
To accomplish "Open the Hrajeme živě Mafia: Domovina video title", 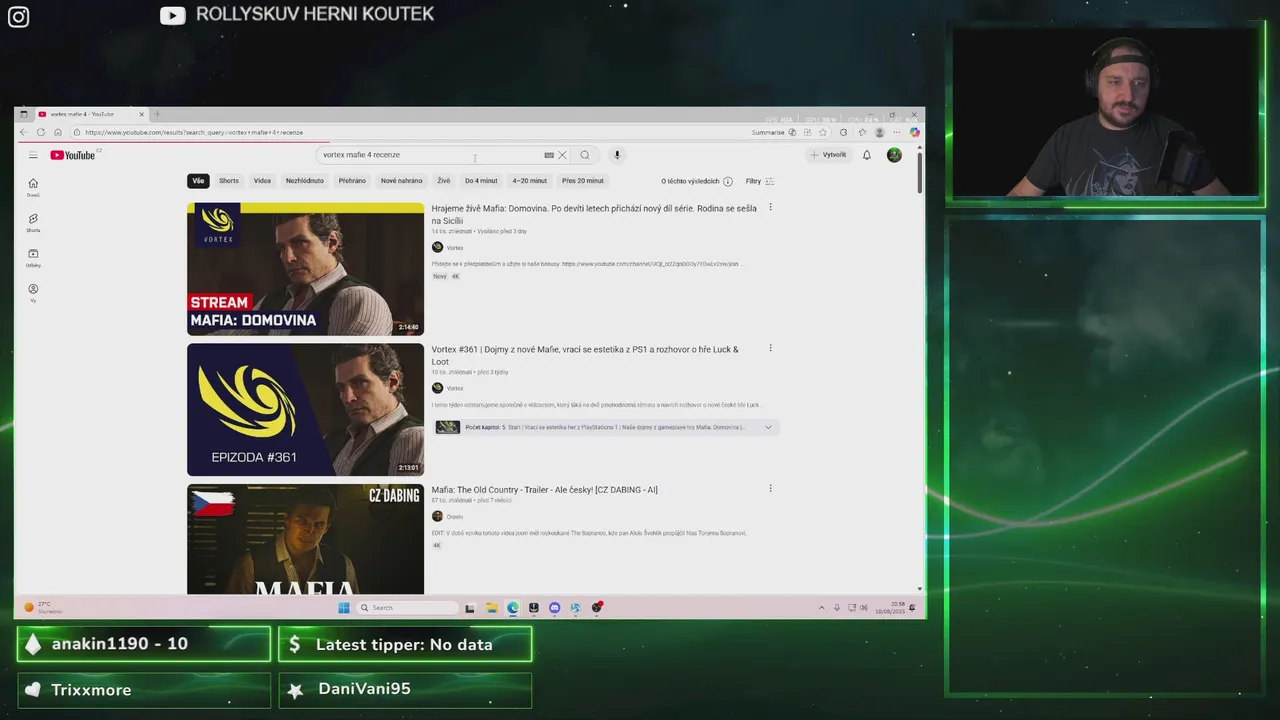I will [x=594, y=214].
